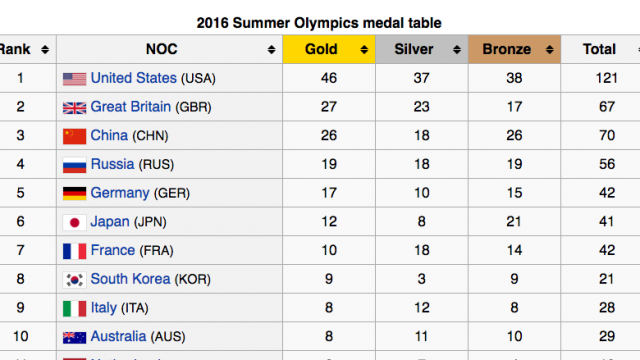This screenshot has width=640, height=360.
Task: Click the South Korea flag icon
Action: coord(74,280)
